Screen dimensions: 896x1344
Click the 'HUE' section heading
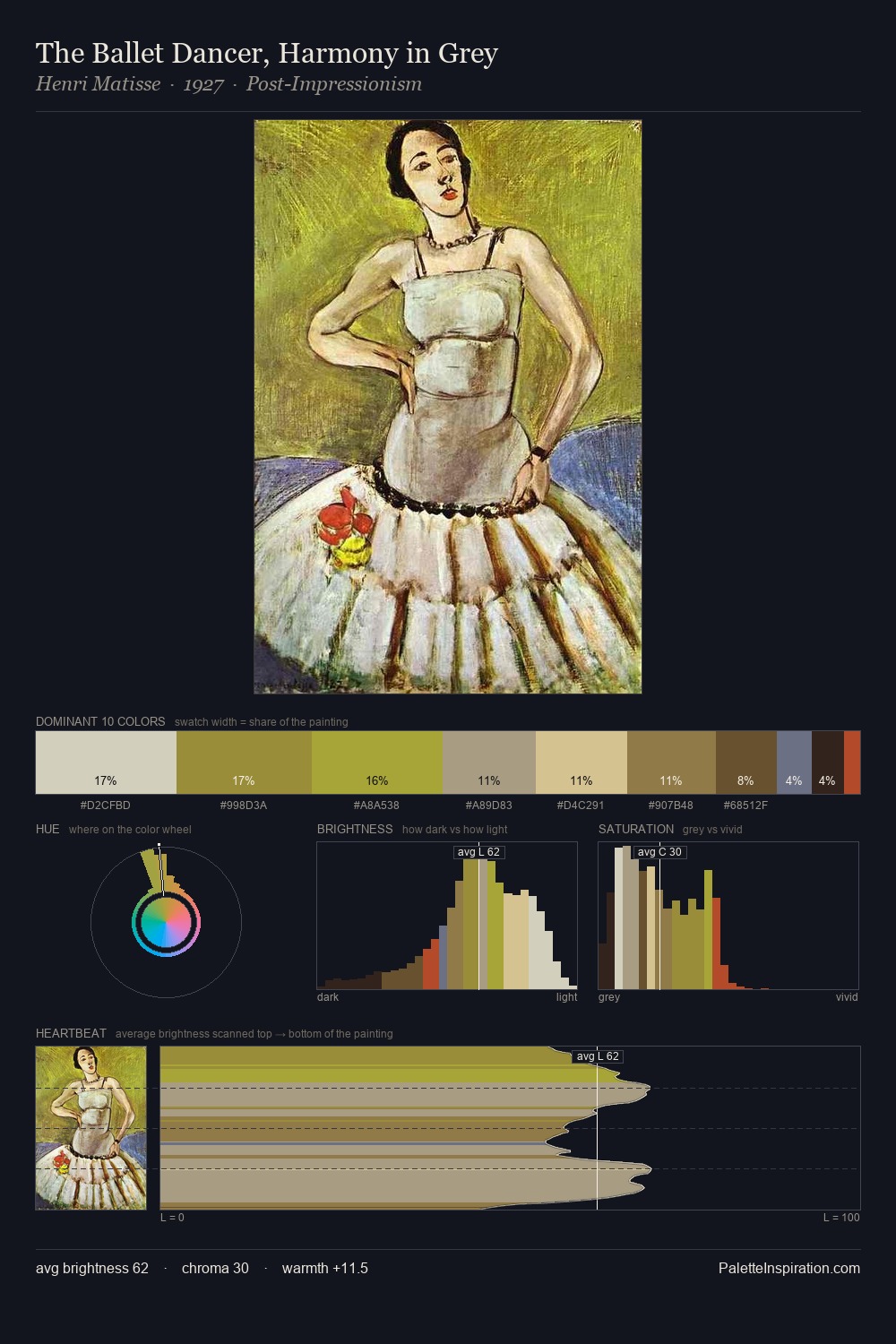coord(47,829)
